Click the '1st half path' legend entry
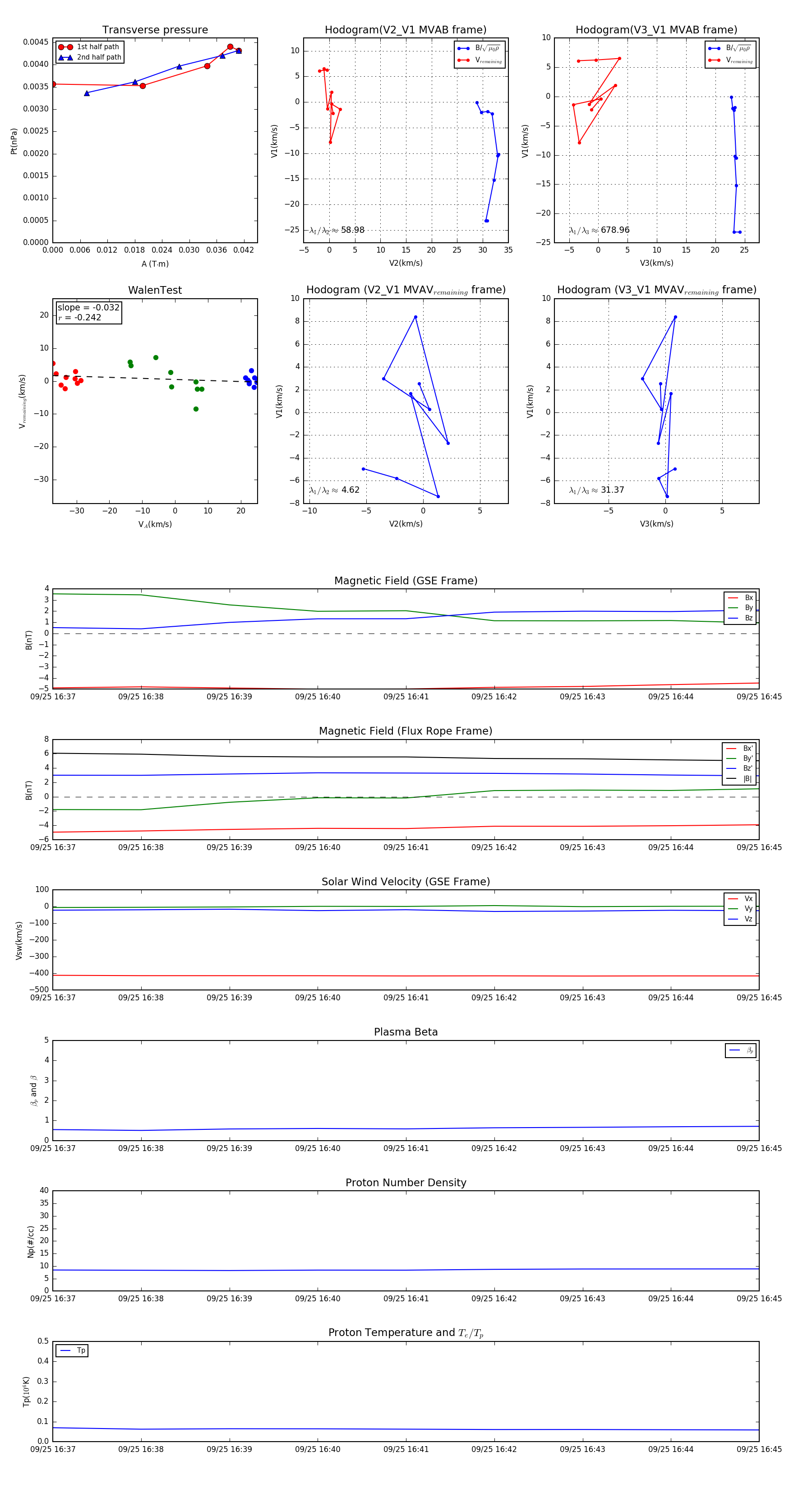Image resolution: width=812 pixels, height=1489 pixels. [89, 47]
